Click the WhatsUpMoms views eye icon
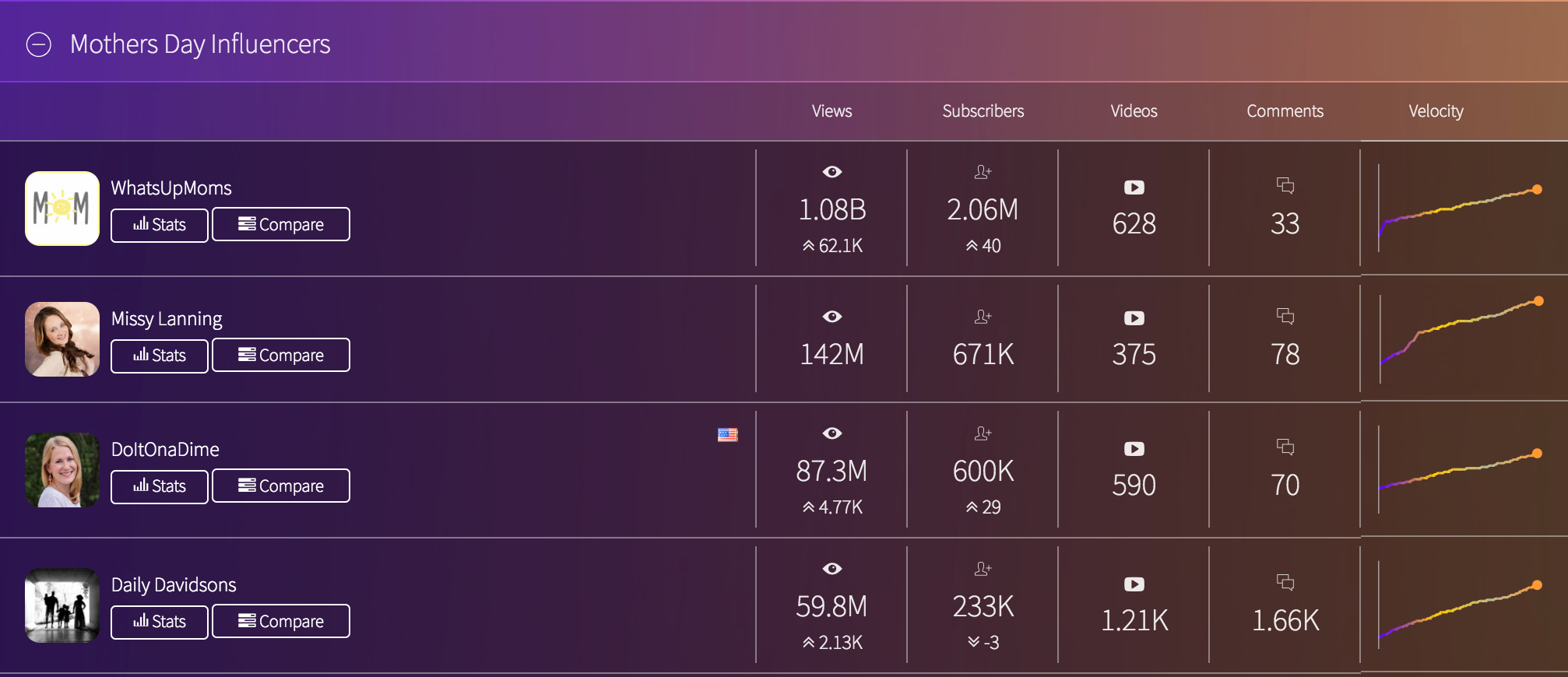Image resolution: width=1568 pixels, height=677 pixels. pyautogui.click(x=831, y=172)
